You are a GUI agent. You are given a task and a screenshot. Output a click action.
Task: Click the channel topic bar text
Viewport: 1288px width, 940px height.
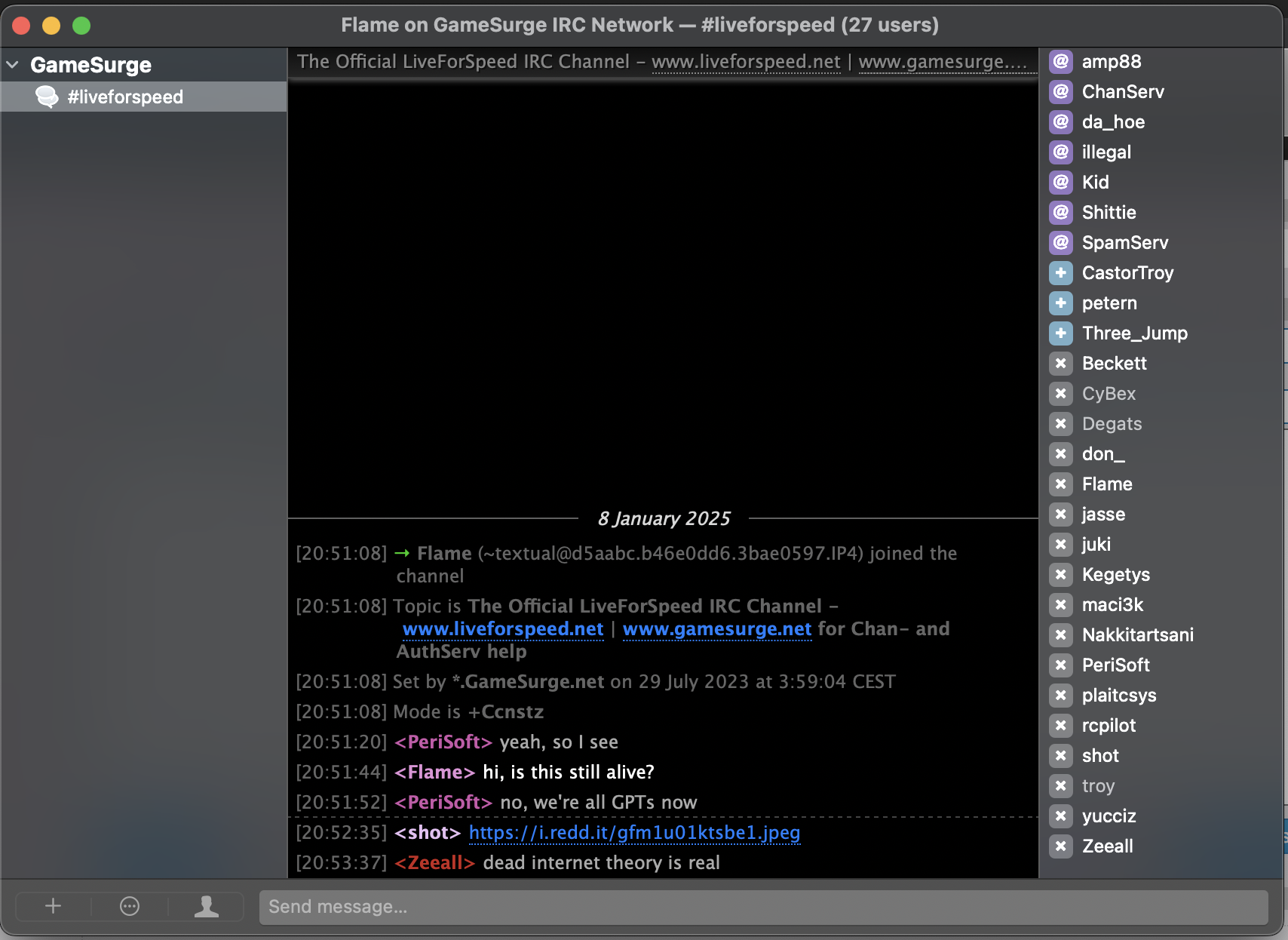pyautogui.click(x=662, y=62)
